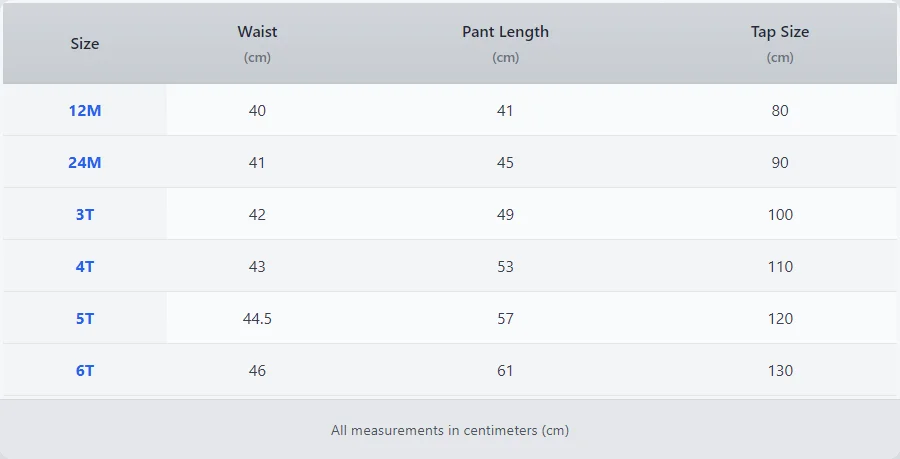Select the 3T size label

pos(85,215)
